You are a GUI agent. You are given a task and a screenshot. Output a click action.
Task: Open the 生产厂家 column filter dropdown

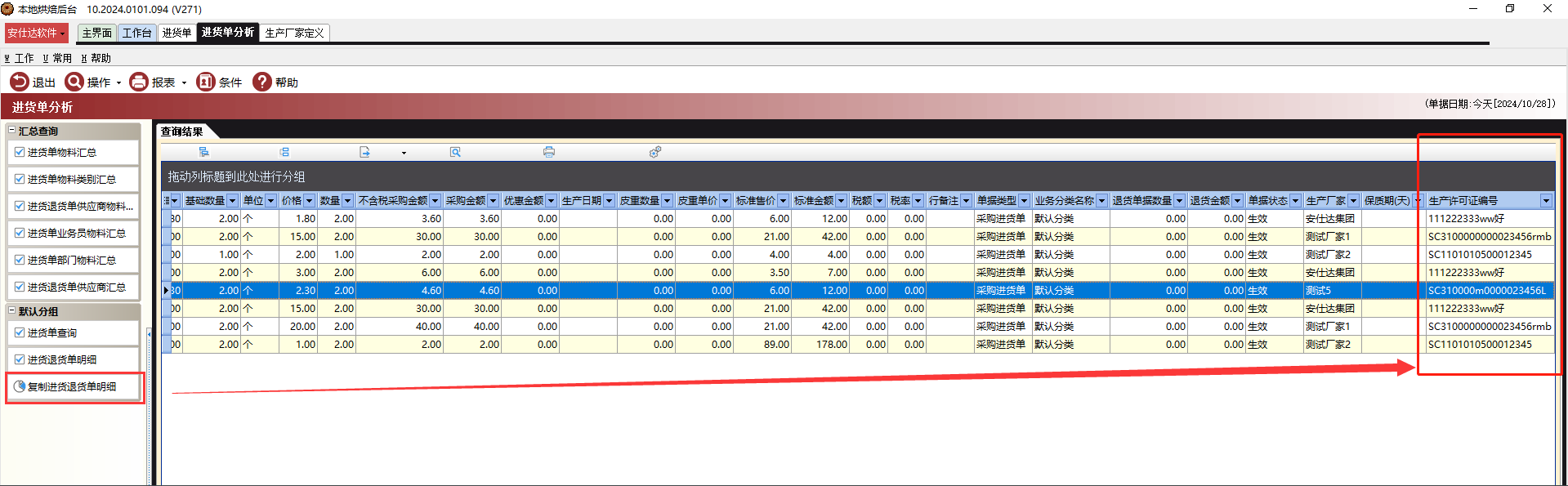[x=1354, y=201]
